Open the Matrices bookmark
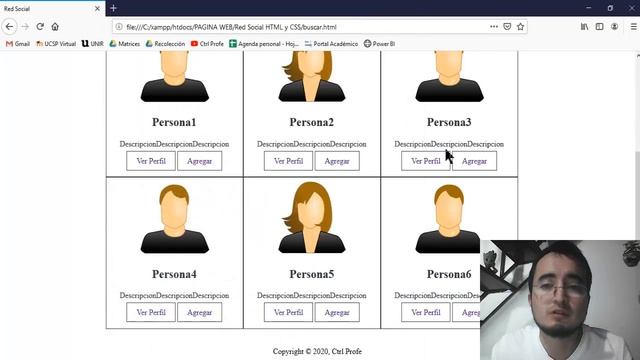 pos(125,44)
